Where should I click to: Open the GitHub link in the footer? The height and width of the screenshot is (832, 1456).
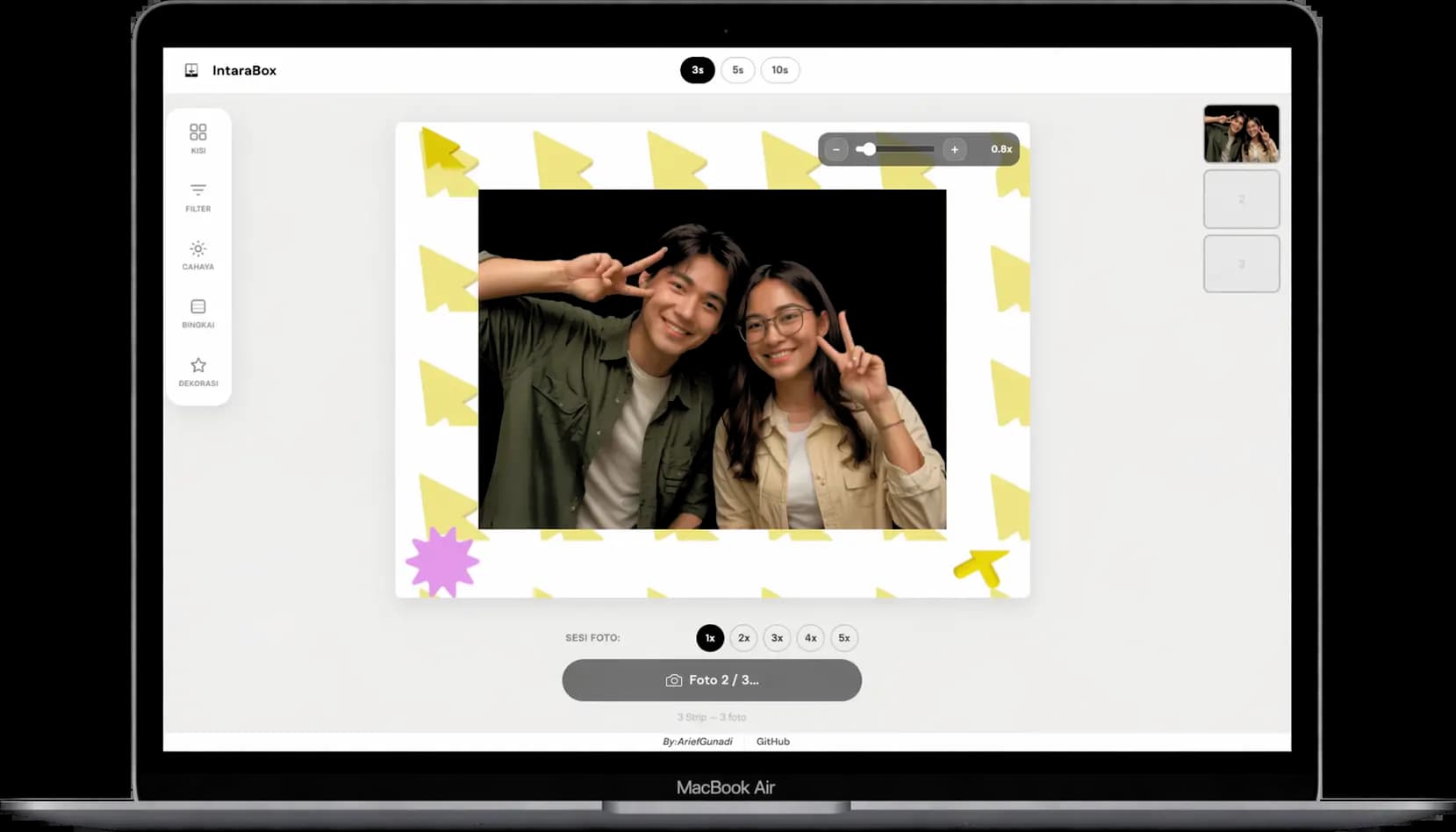point(773,741)
